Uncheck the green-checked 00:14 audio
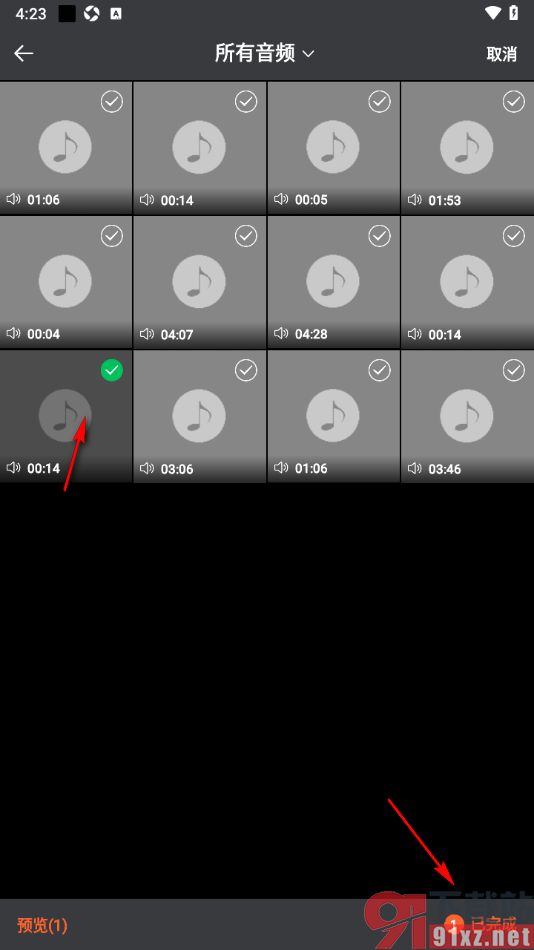This screenshot has width=534, height=950. coord(112,370)
